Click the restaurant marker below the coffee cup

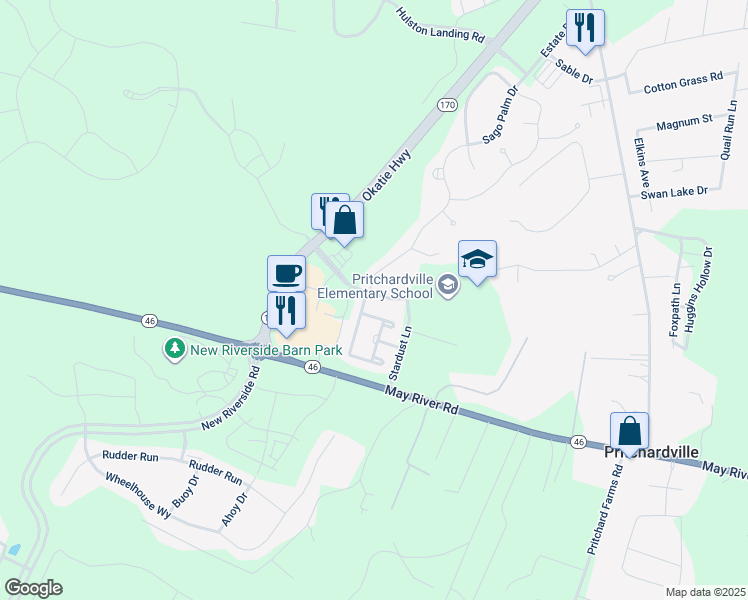tap(286, 312)
